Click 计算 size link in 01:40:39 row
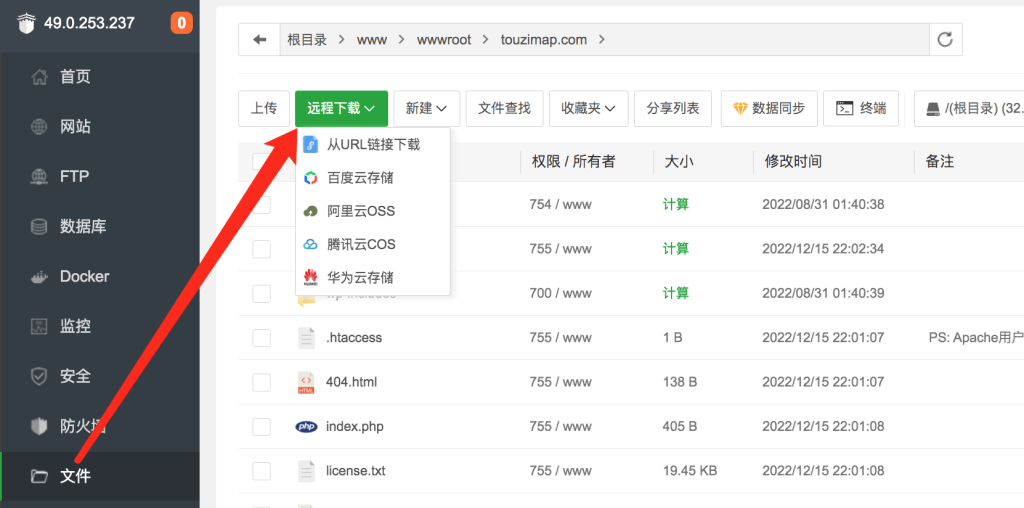 pos(675,293)
